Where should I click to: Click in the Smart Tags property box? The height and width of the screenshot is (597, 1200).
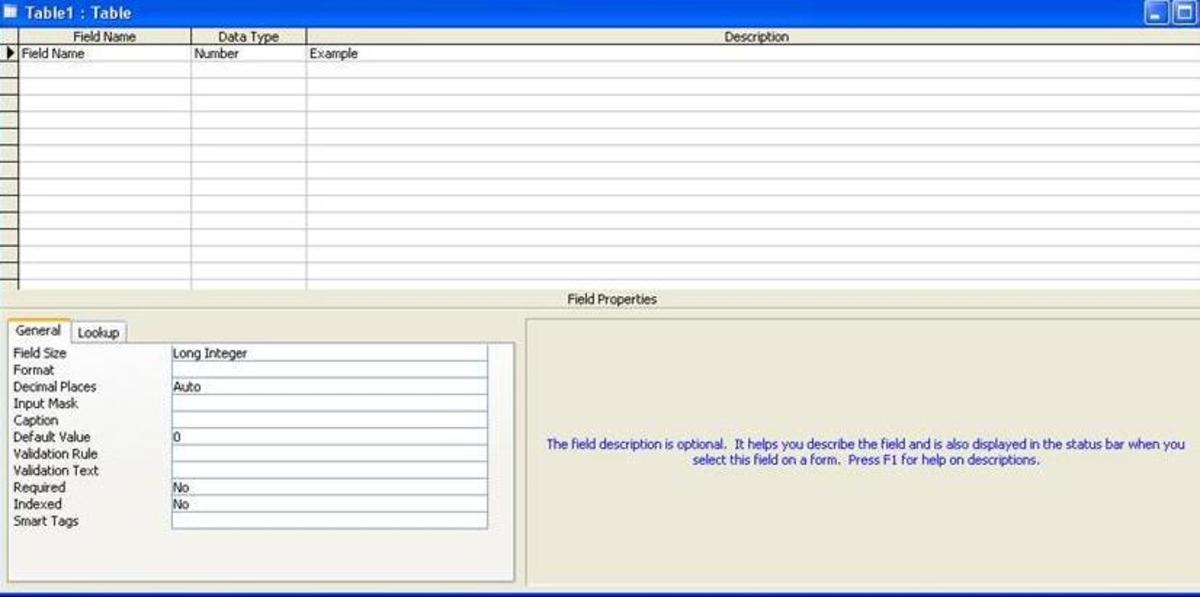click(329, 521)
